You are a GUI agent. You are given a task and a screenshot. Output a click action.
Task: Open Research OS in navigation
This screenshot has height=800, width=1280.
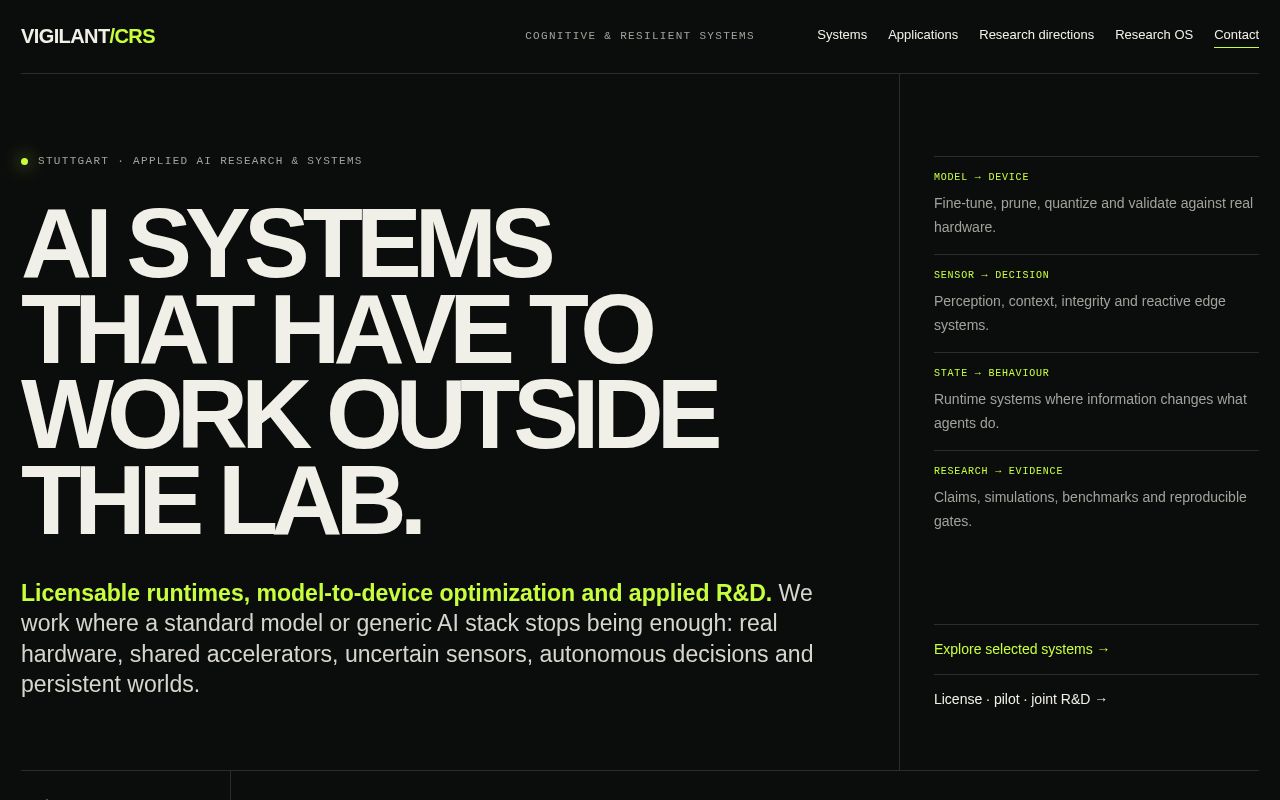1154,35
